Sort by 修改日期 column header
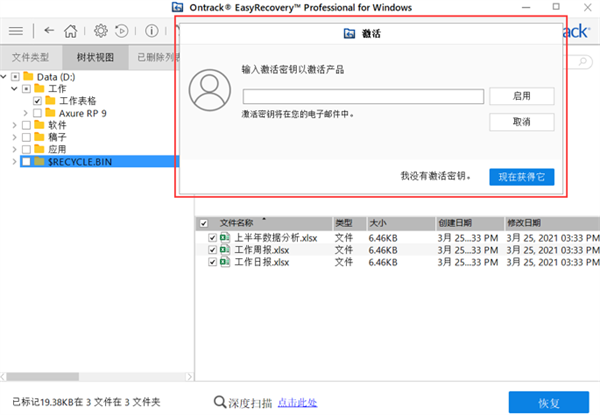Image resolution: width=600 pixels, height=415 pixels. point(552,223)
